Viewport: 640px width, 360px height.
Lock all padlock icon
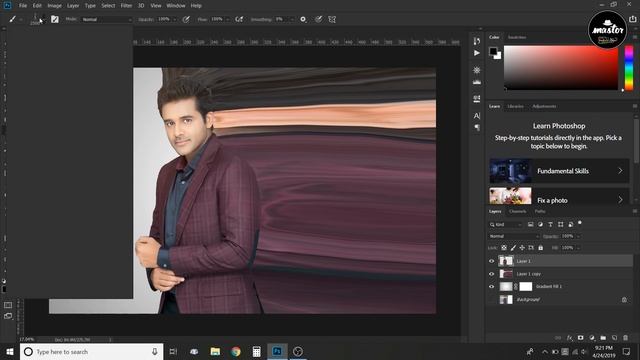point(540,248)
